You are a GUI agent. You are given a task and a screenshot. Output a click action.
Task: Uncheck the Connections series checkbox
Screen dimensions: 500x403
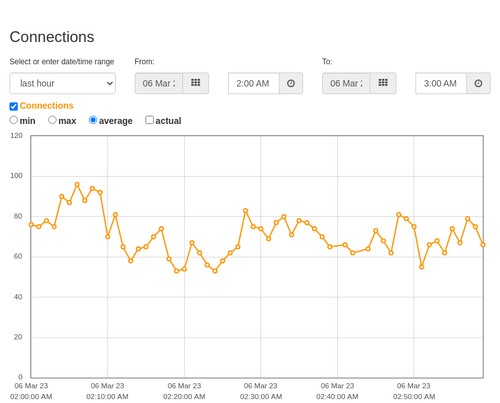coord(14,106)
